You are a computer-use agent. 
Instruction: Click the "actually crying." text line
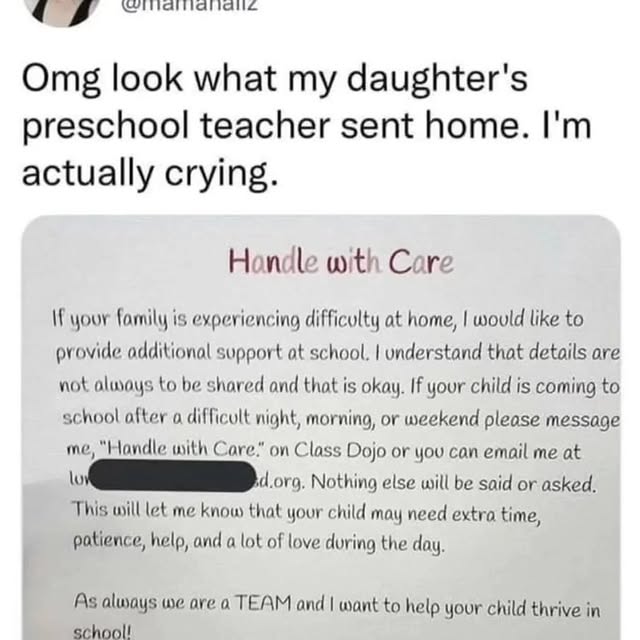146,176
